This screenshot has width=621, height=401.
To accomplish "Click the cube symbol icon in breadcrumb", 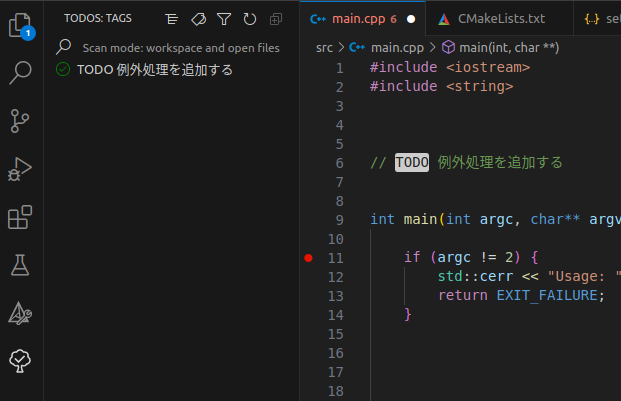I will click(448, 48).
